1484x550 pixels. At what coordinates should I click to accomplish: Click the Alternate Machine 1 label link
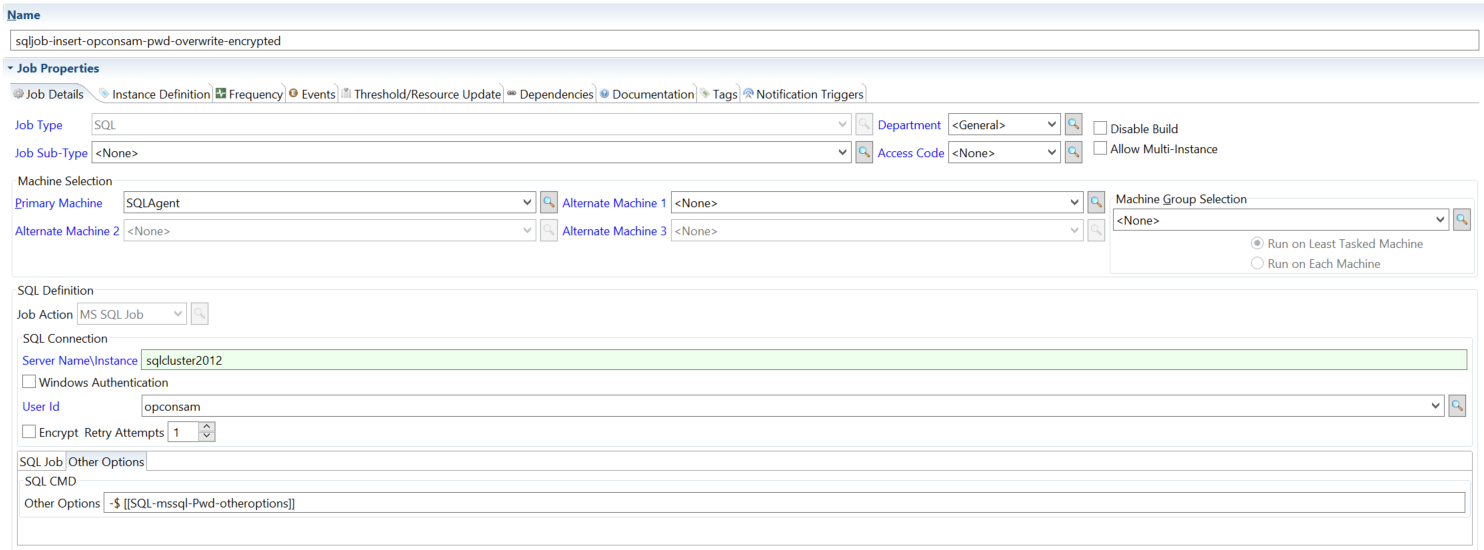tap(615, 203)
